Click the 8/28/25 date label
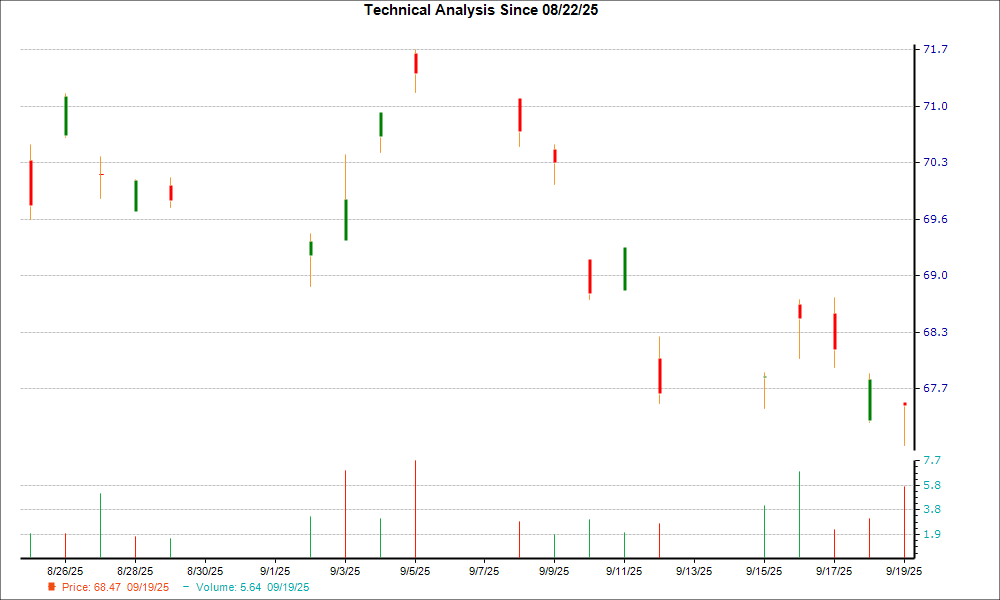The width and height of the screenshot is (1000, 600). (x=135, y=571)
